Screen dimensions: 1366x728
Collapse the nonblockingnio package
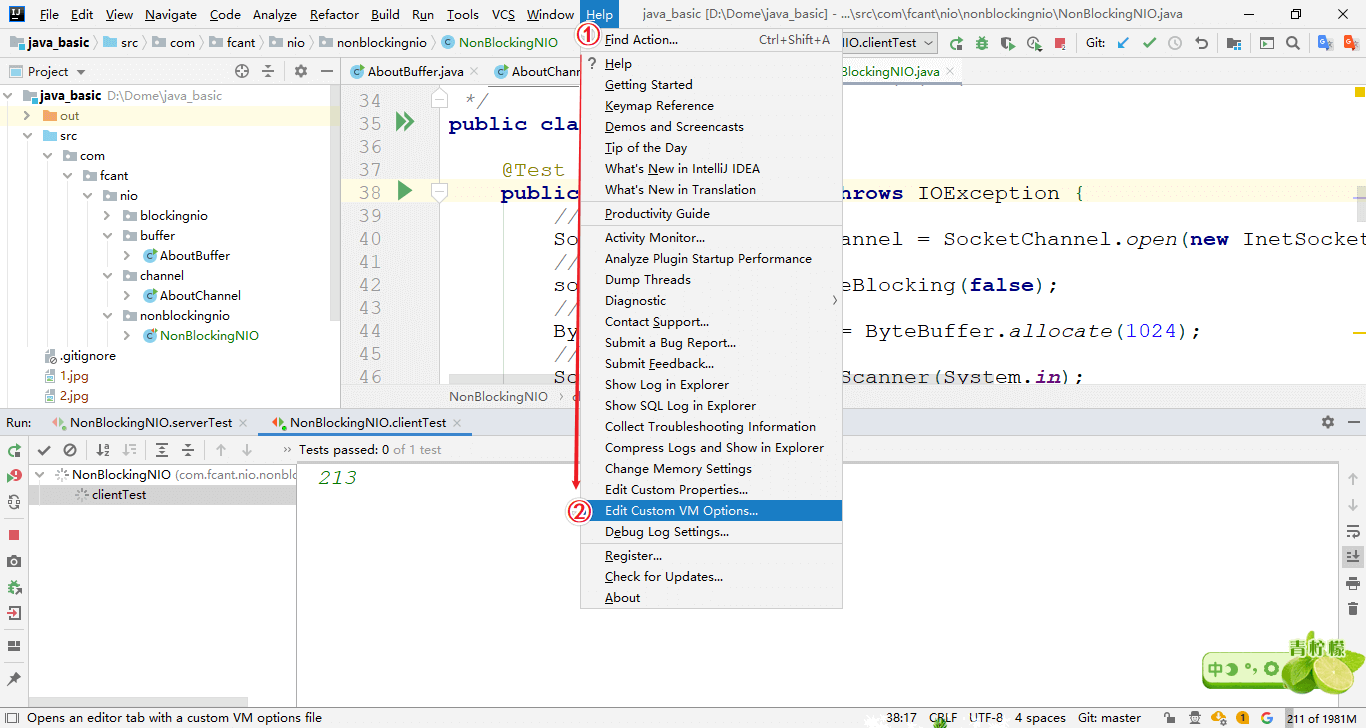(x=107, y=316)
